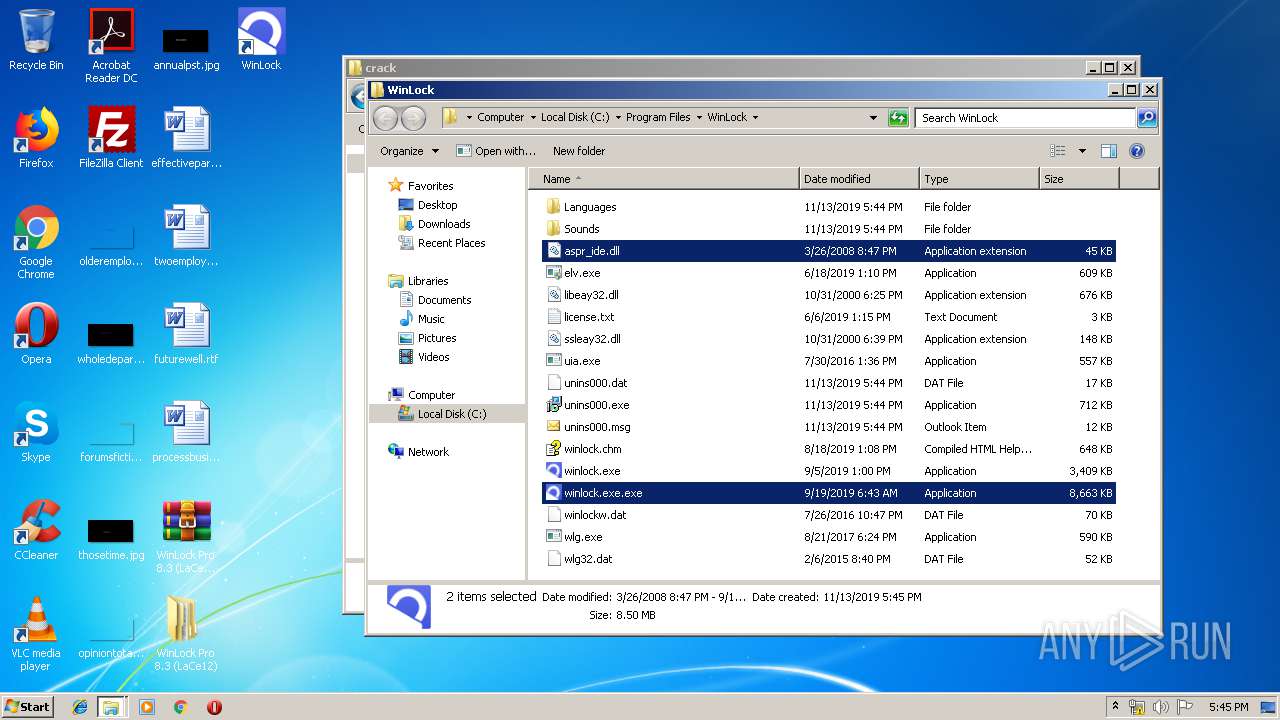The height and width of the screenshot is (720, 1280).
Task: Click the Explorer Back navigation button
Action: click(385, 118)
